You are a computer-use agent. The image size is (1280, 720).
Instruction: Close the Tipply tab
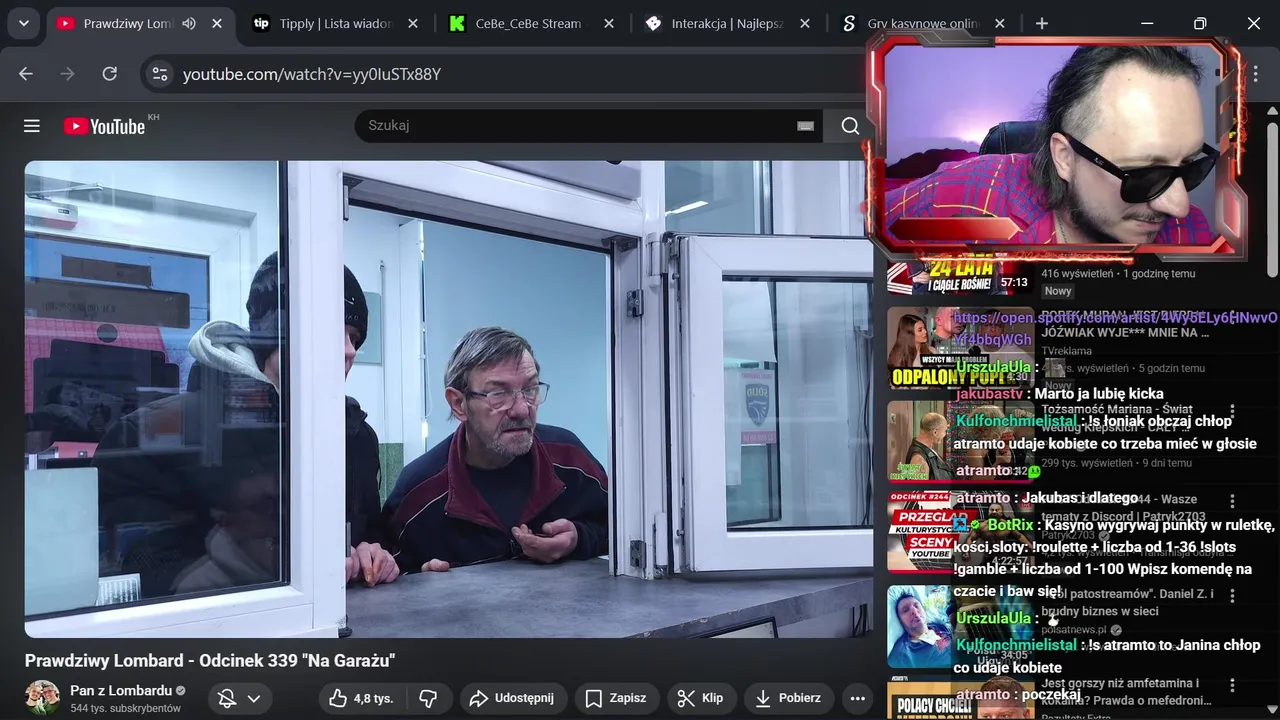pyautogui.click(x=413, y=23)
